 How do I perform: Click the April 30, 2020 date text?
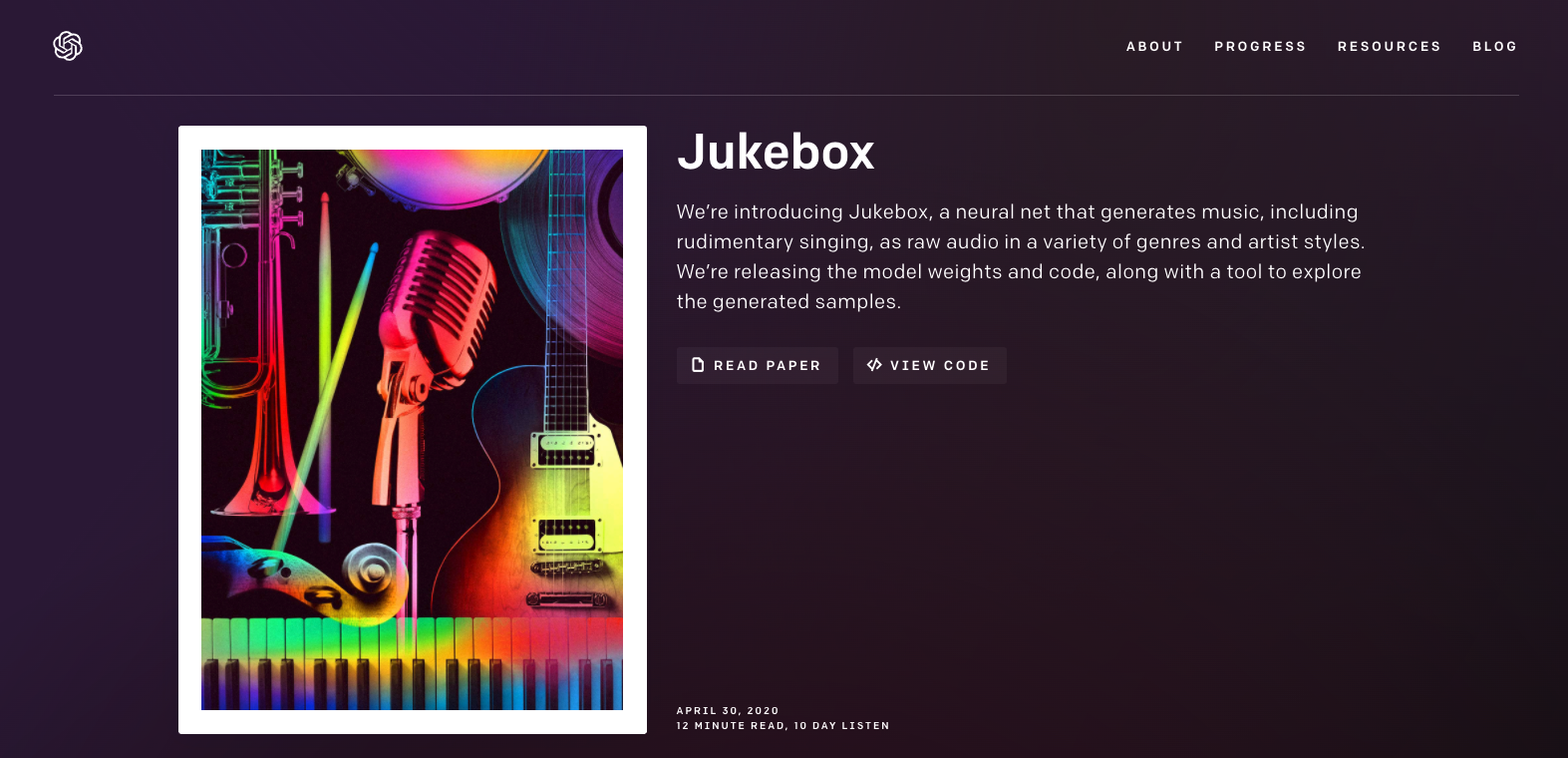(x=728, y=711)
